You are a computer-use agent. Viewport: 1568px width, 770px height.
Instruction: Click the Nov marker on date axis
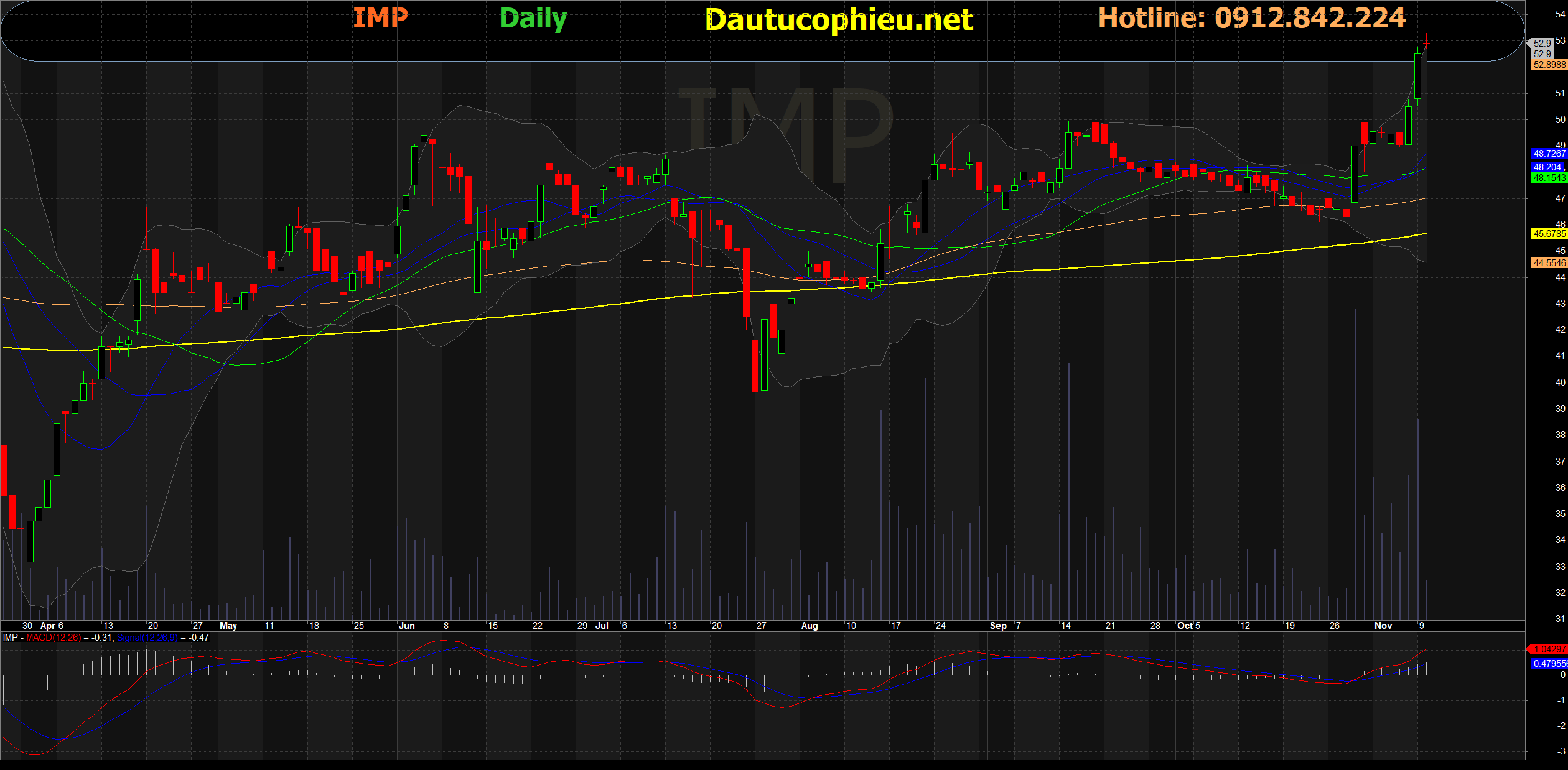(1383, 626)
